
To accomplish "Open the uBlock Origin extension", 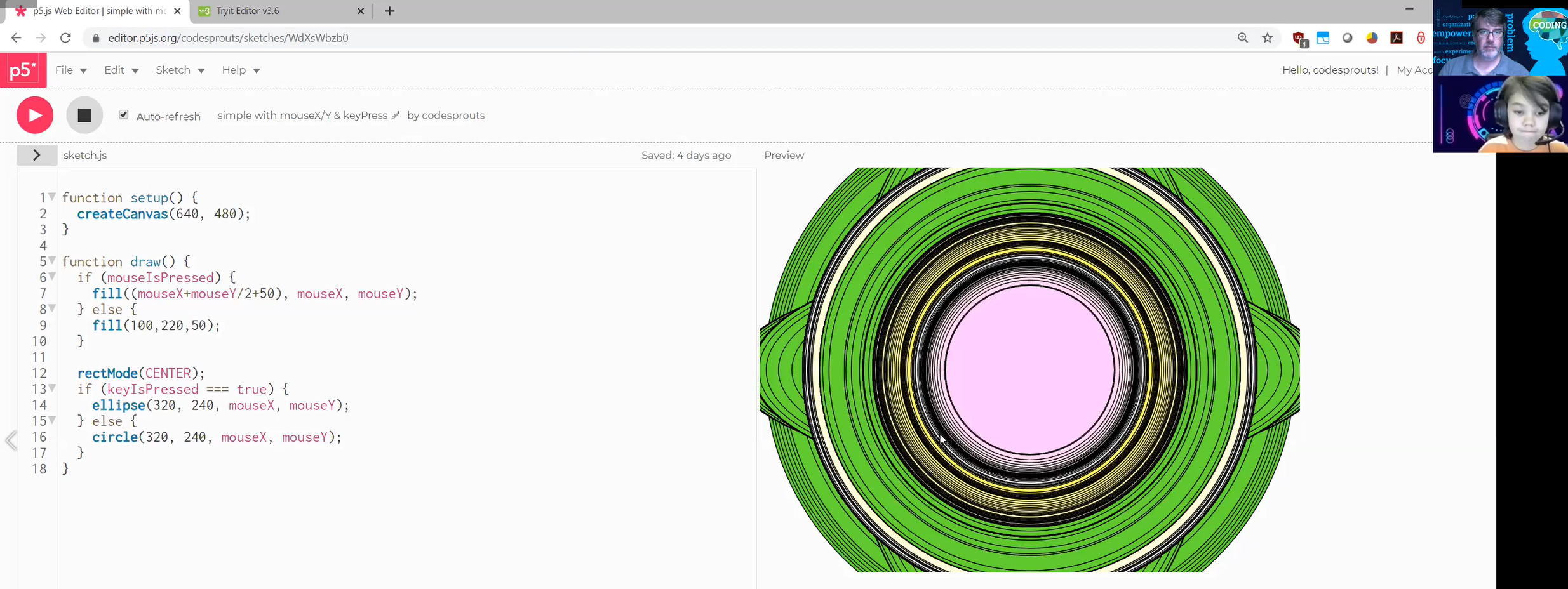I will 1298,38.
